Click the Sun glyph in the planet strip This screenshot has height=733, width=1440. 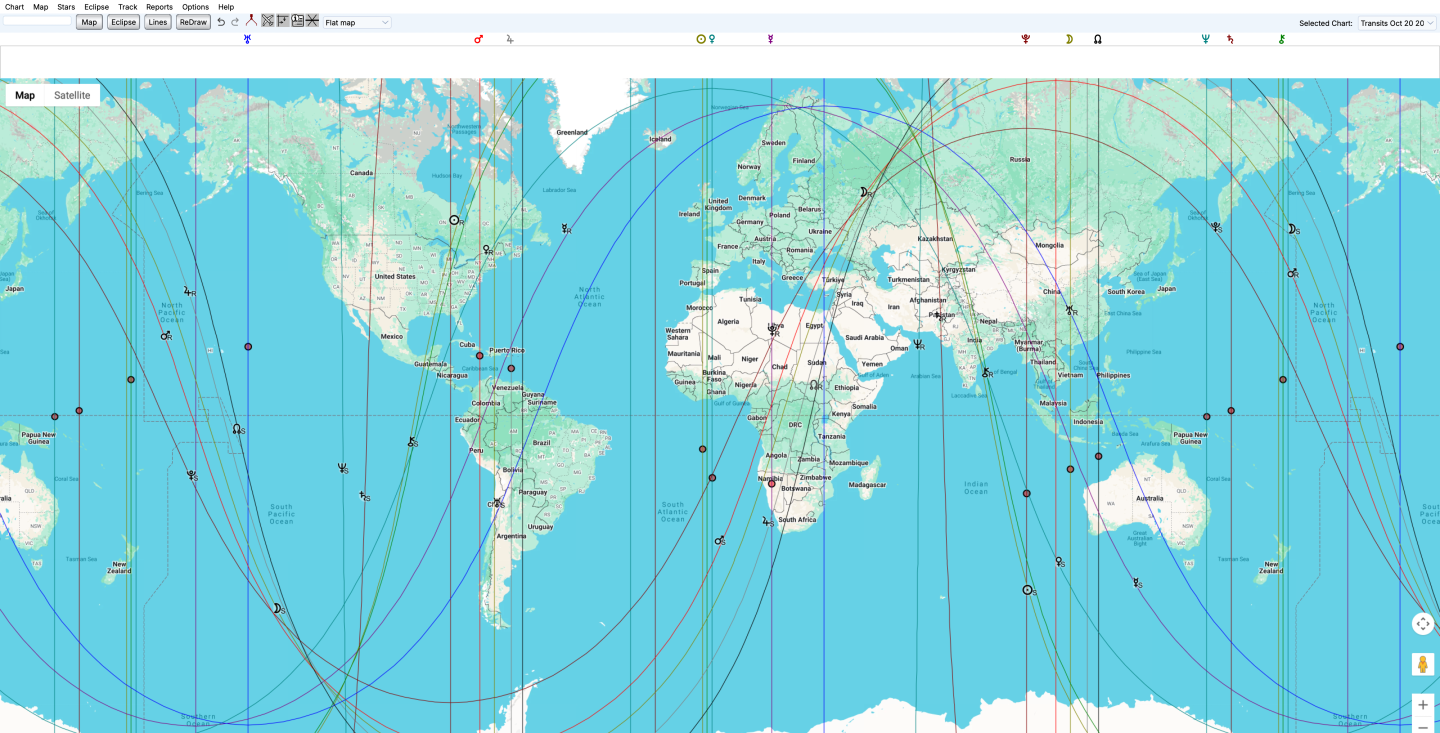[x=701, y=39]
